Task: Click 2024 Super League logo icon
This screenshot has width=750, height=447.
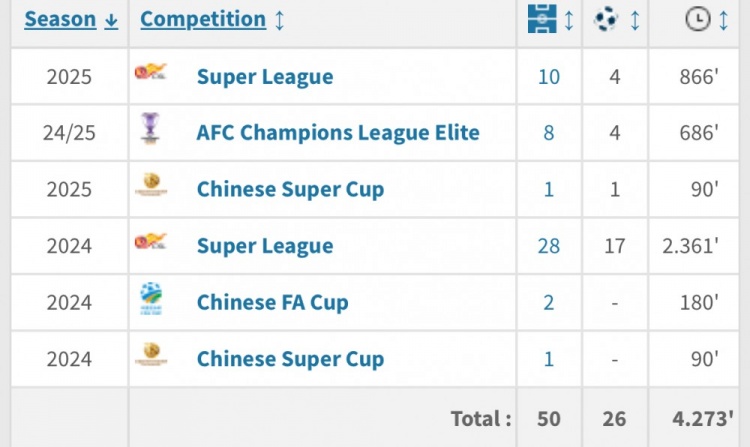Action: 151,244
